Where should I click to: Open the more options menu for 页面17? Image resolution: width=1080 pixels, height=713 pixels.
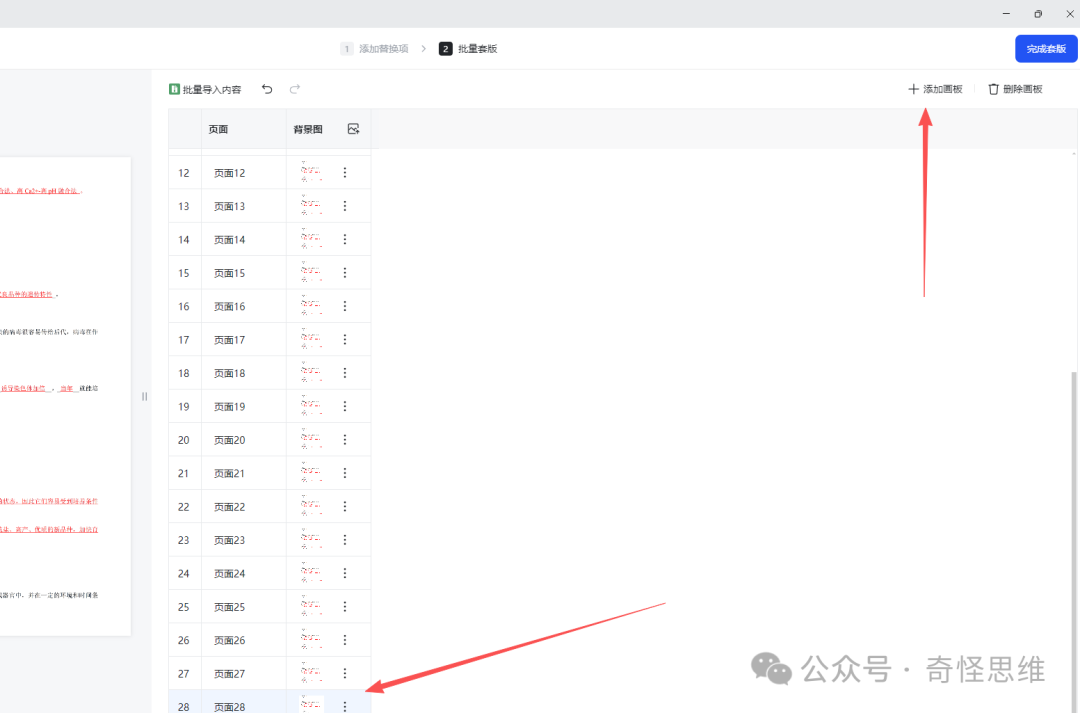click(345, 340)
